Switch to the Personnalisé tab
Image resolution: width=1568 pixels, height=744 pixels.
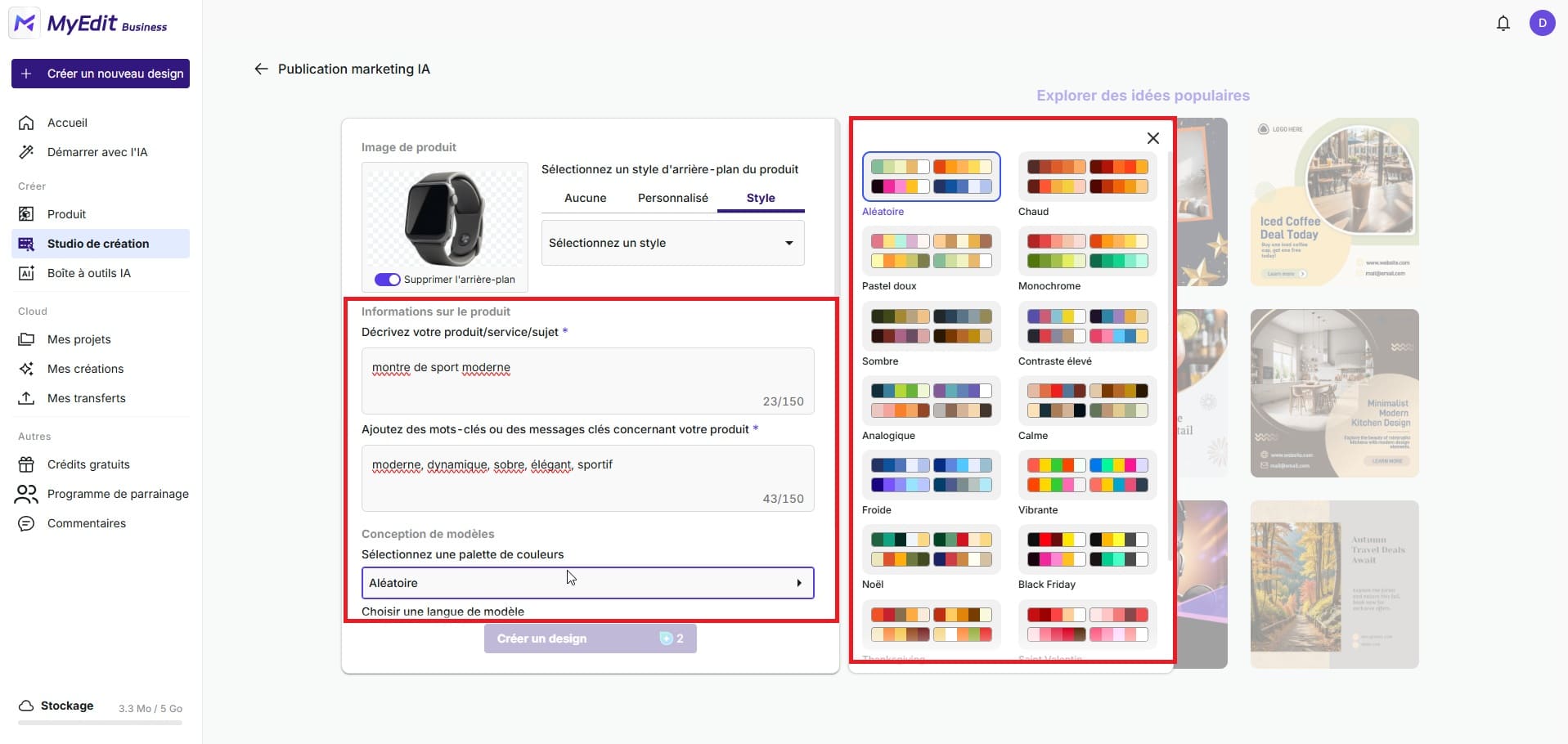(x=672, y=197)
